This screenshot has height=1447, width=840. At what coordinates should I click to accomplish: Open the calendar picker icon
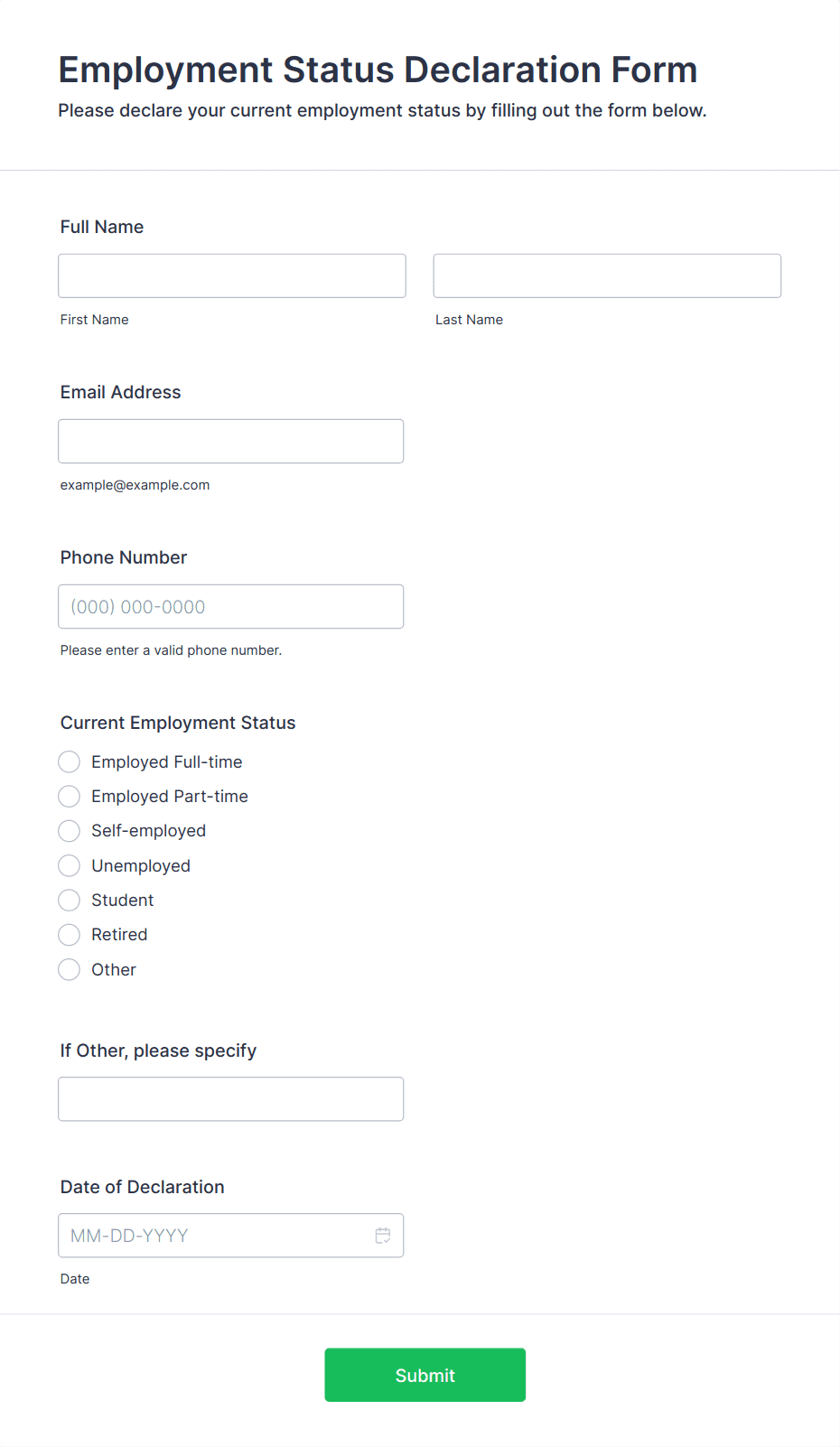point(383,1236)
